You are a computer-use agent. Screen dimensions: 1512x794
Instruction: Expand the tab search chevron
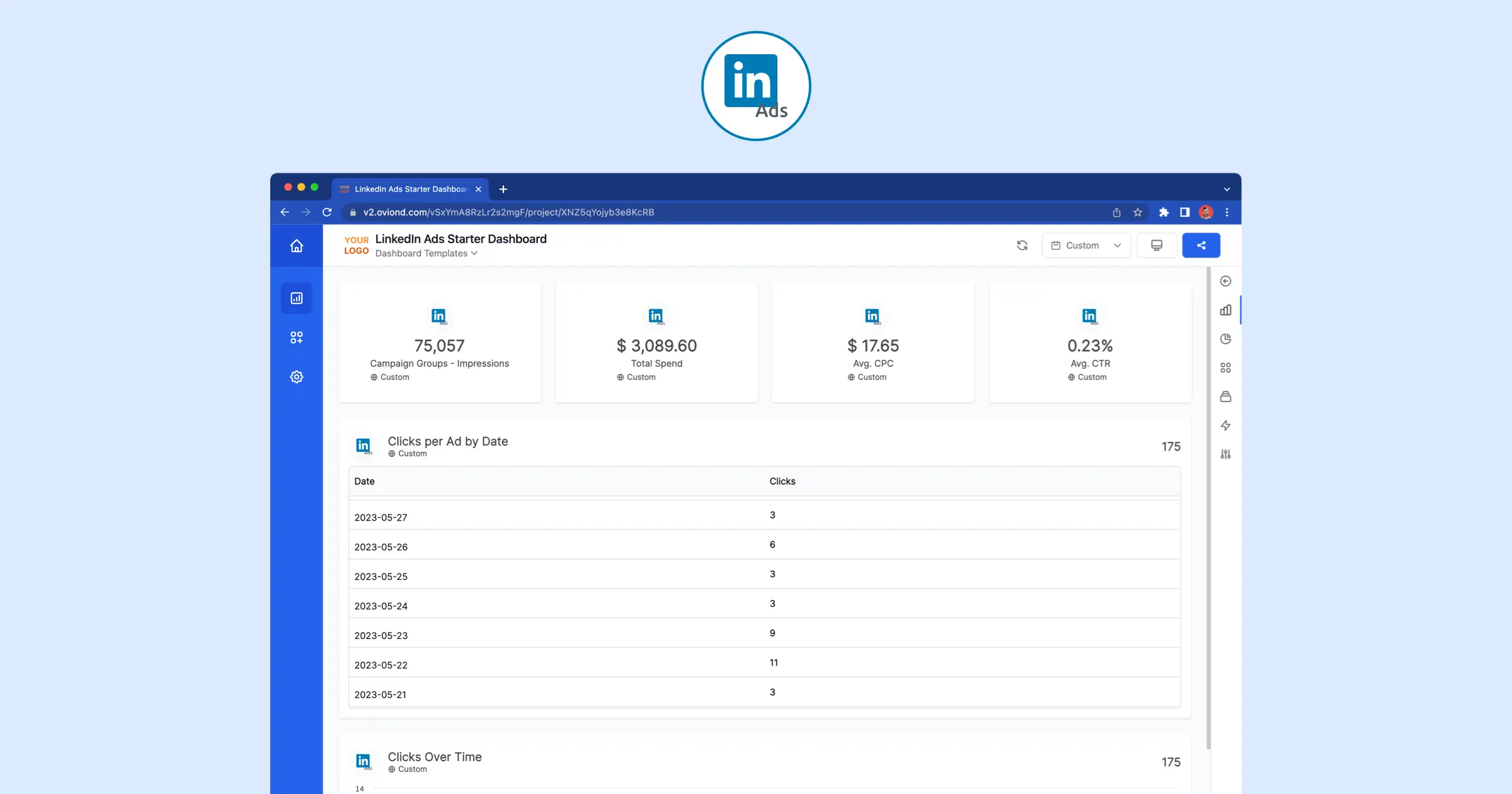pos(1227,189)
